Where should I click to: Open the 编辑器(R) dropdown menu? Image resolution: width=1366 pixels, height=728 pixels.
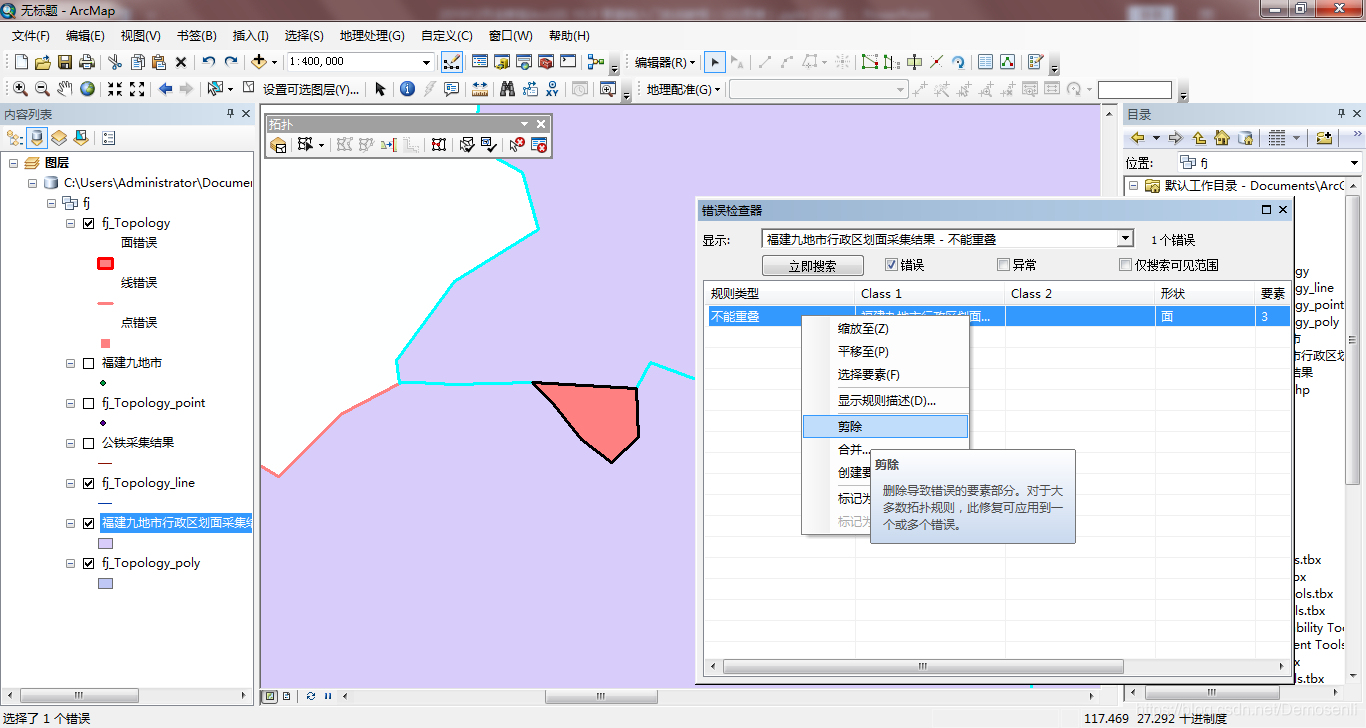[x=665, y=62]
